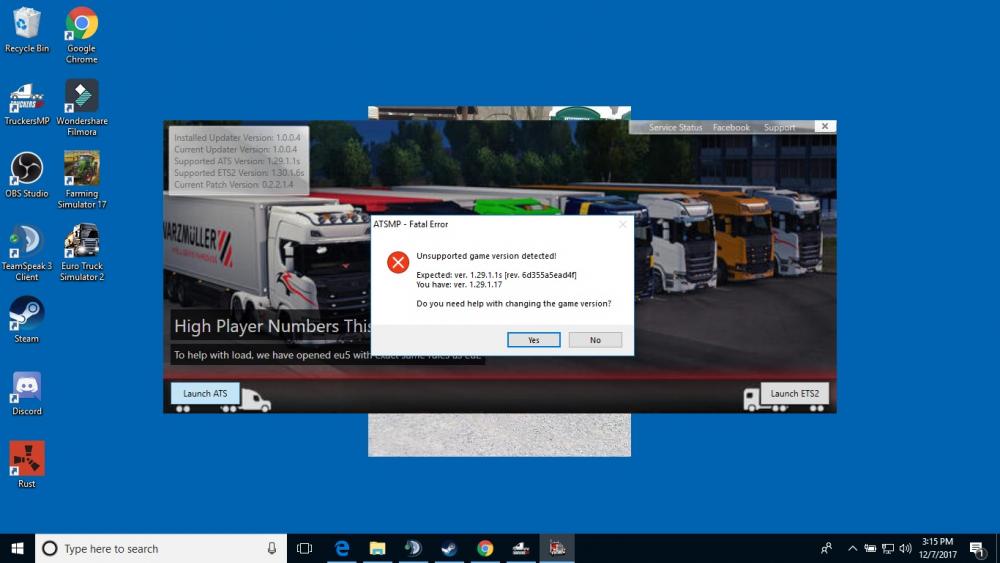1000x563 pixels.
Task: Open the Service Status link
Action: pos(675,128)
